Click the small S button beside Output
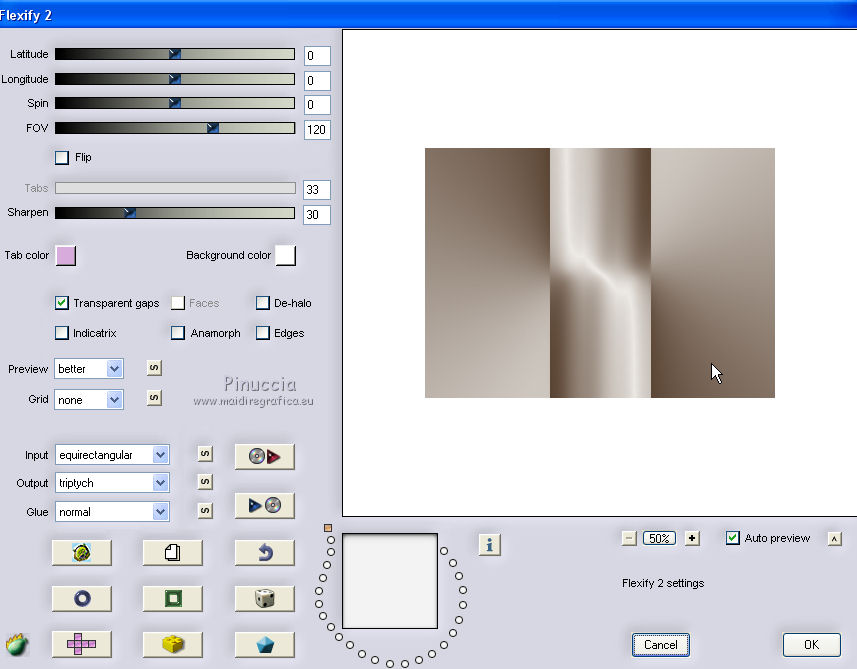 (205, 482)
